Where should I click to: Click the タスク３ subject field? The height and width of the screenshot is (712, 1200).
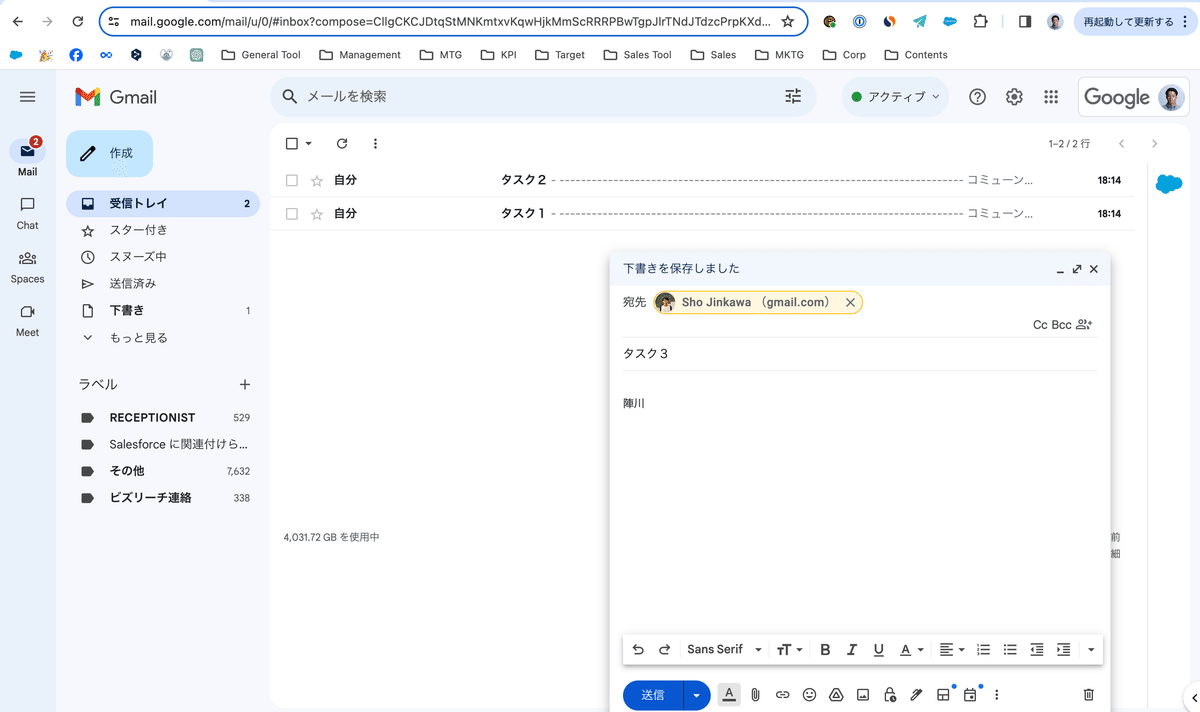(859, 354)
